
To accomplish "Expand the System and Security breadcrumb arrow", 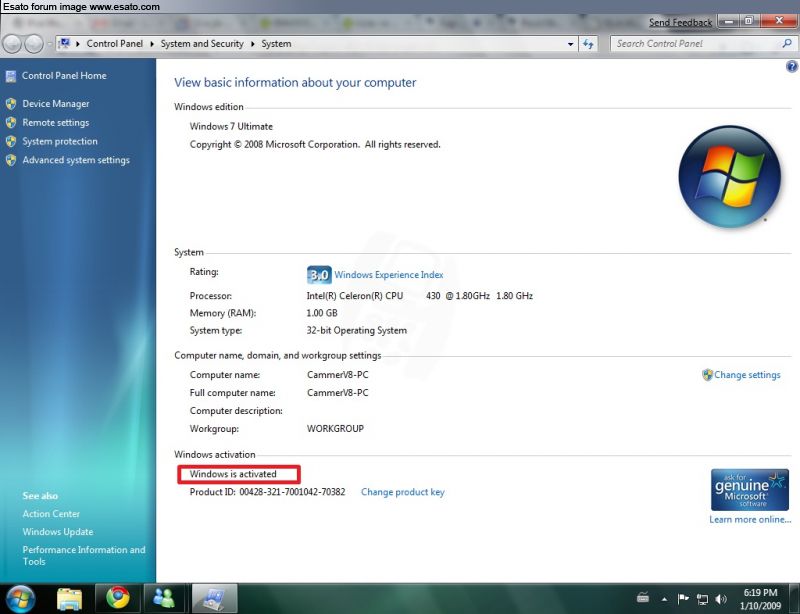I will click(253, 44).
